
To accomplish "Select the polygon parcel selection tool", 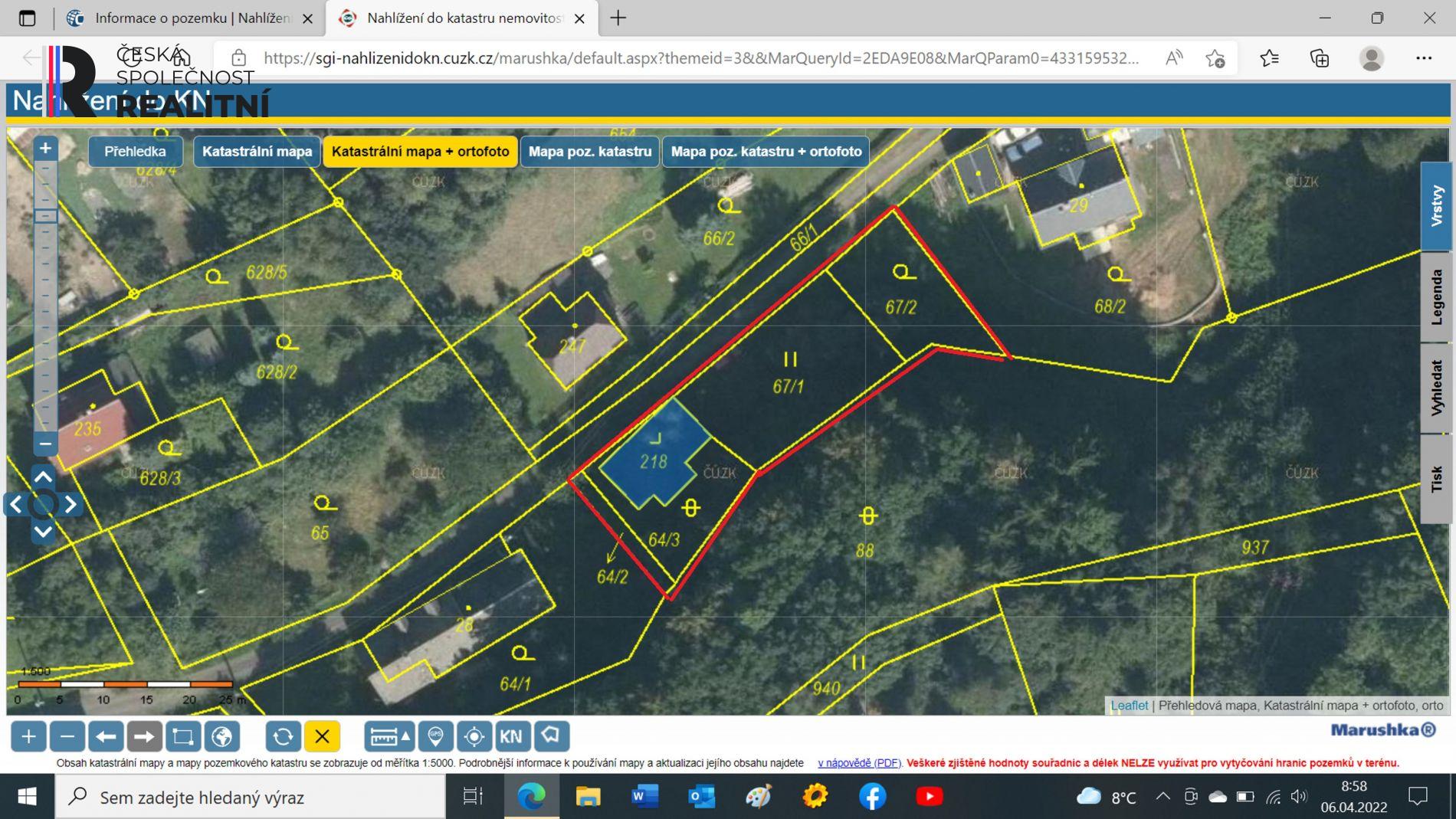I will coord(552,736).
